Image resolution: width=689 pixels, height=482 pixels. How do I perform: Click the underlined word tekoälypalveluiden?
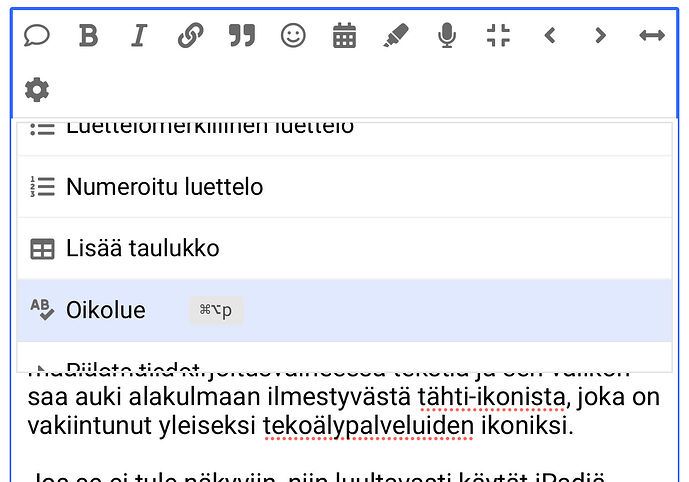(x=368, y=426)
